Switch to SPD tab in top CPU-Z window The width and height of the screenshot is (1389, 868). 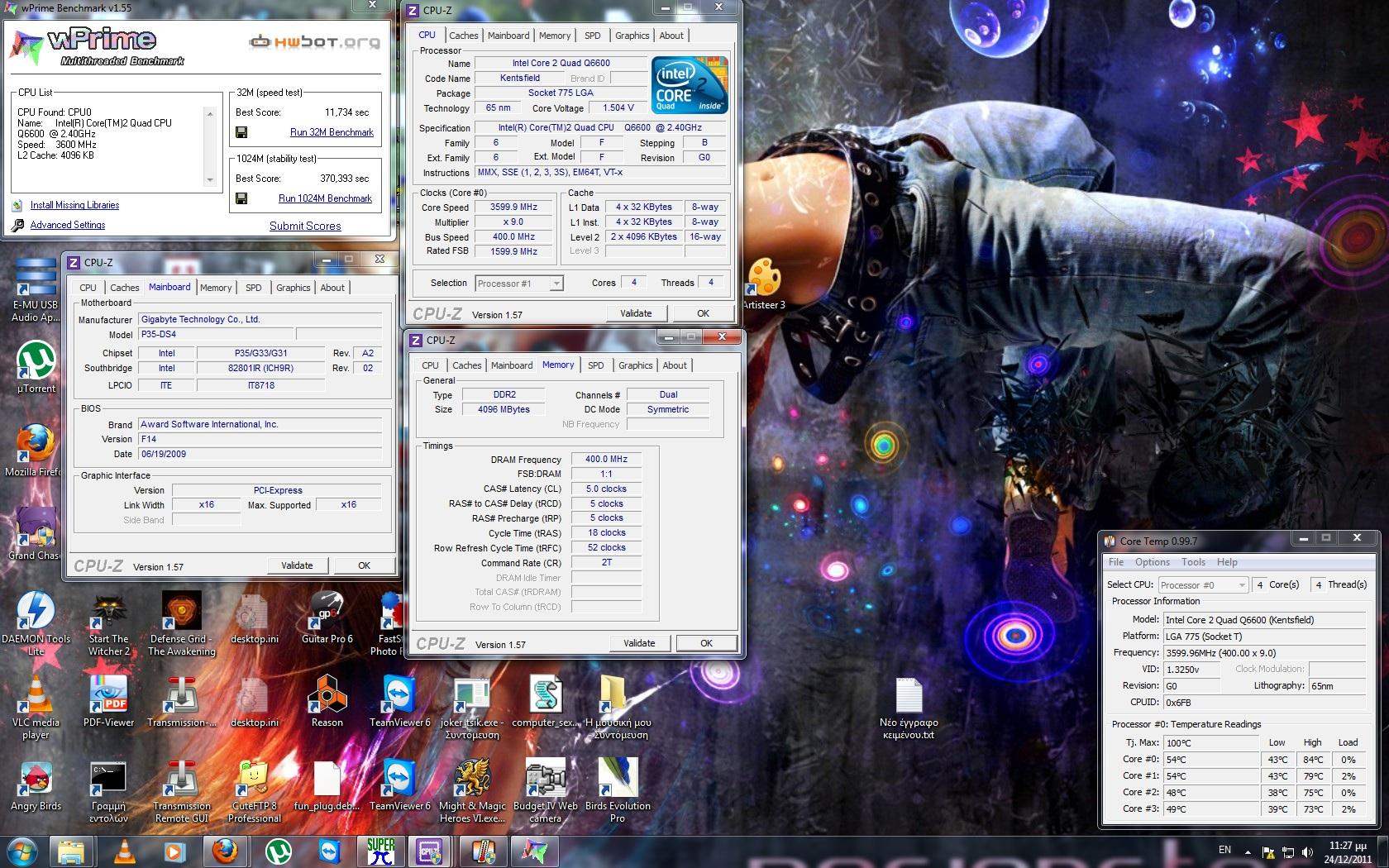pyautogui.click(x=592, y=36)
